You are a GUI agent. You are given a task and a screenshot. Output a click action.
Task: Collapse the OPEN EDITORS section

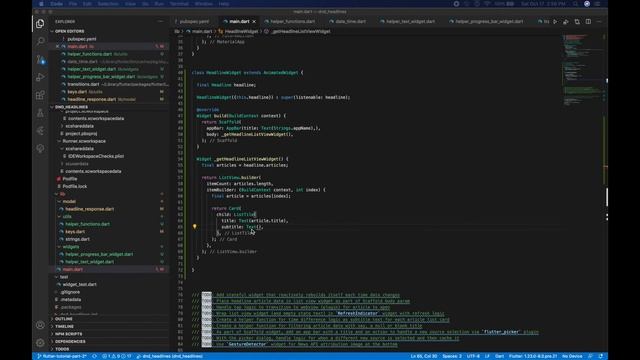click(x=69, y=31)
